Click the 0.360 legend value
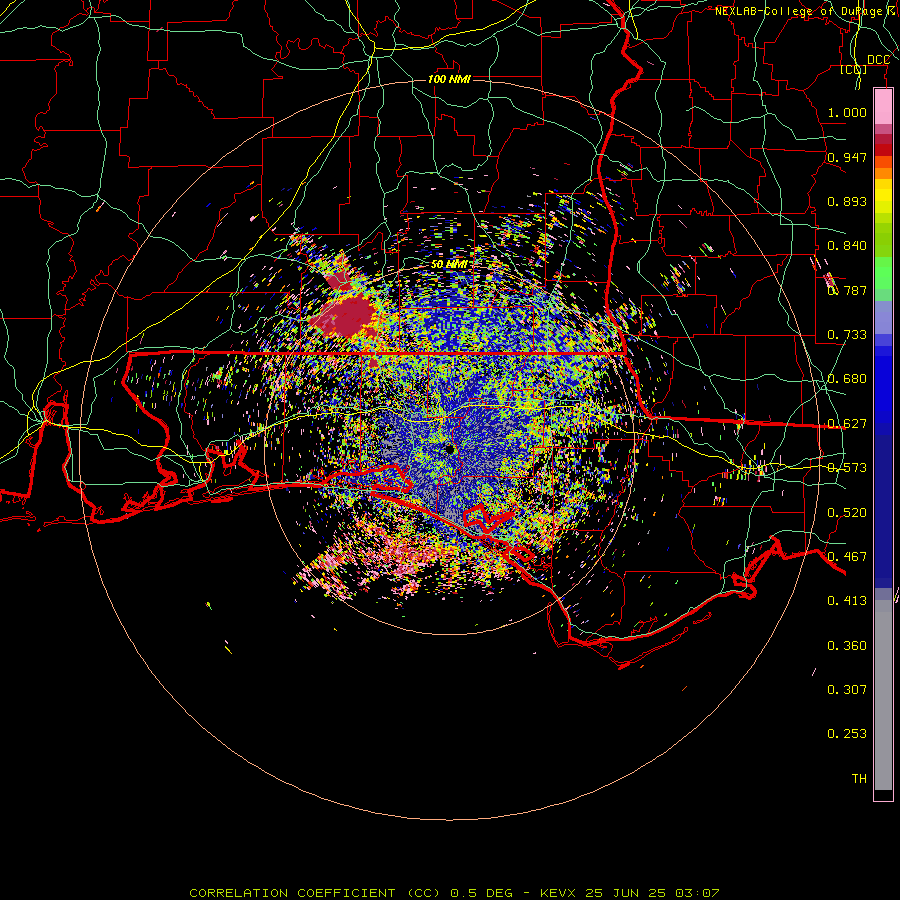This screenshot has height=900, width=900. point(847,646)
